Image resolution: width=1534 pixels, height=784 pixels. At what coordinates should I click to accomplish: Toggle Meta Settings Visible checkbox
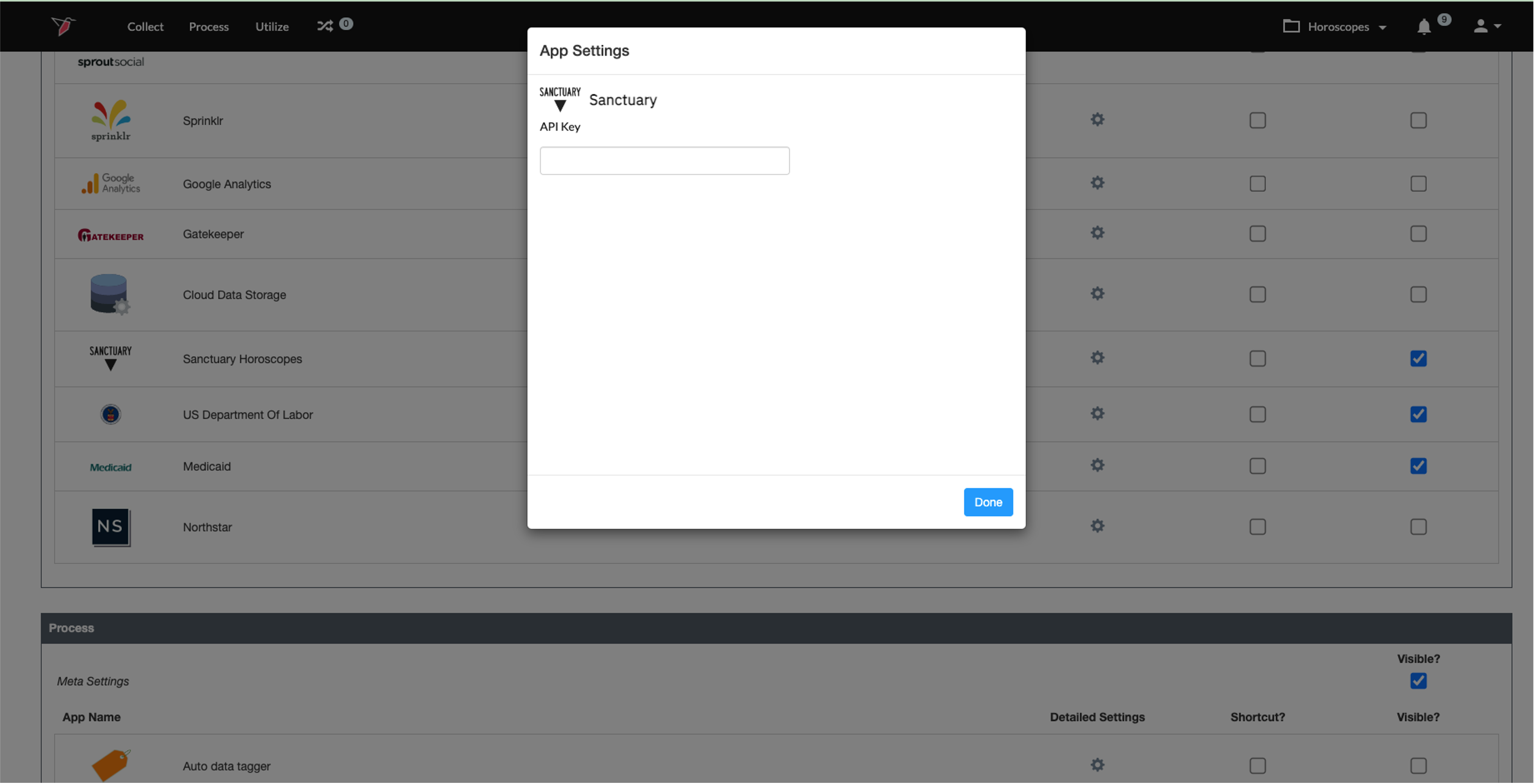click(1418, 680)
